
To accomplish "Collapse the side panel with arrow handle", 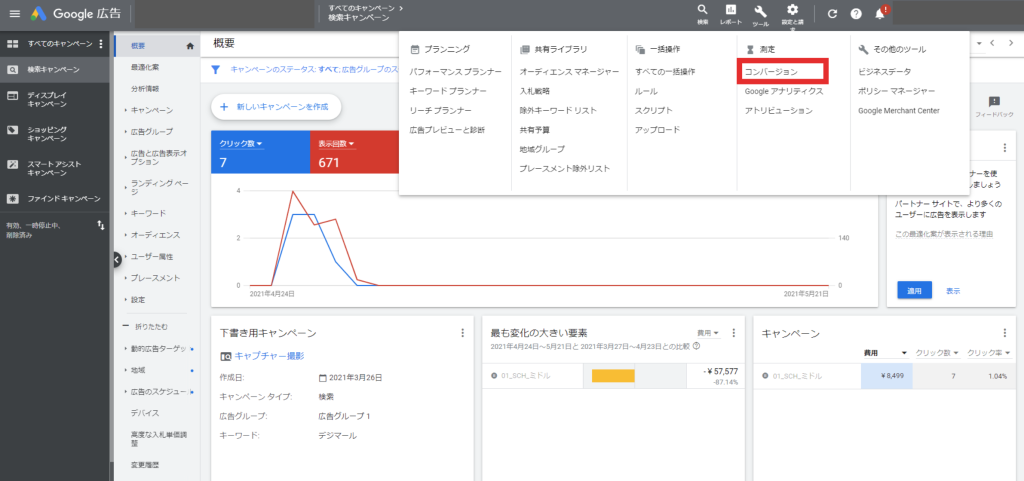I will coord(117,260).
